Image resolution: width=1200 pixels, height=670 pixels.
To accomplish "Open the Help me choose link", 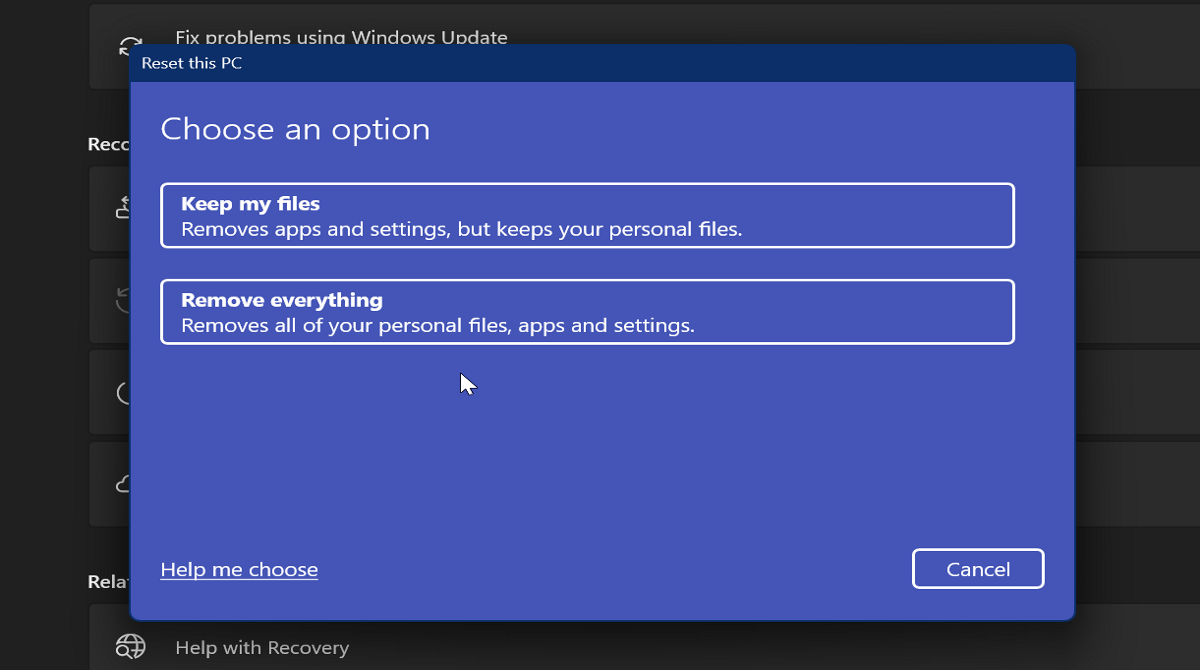I will tap(239, 569).
